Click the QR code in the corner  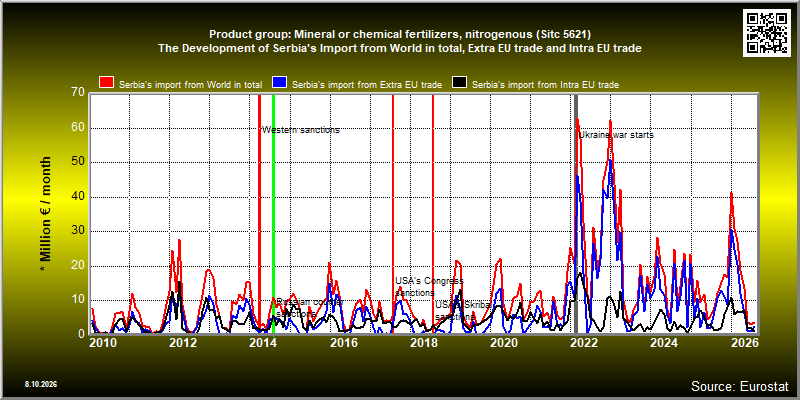(x=767, y=32)
